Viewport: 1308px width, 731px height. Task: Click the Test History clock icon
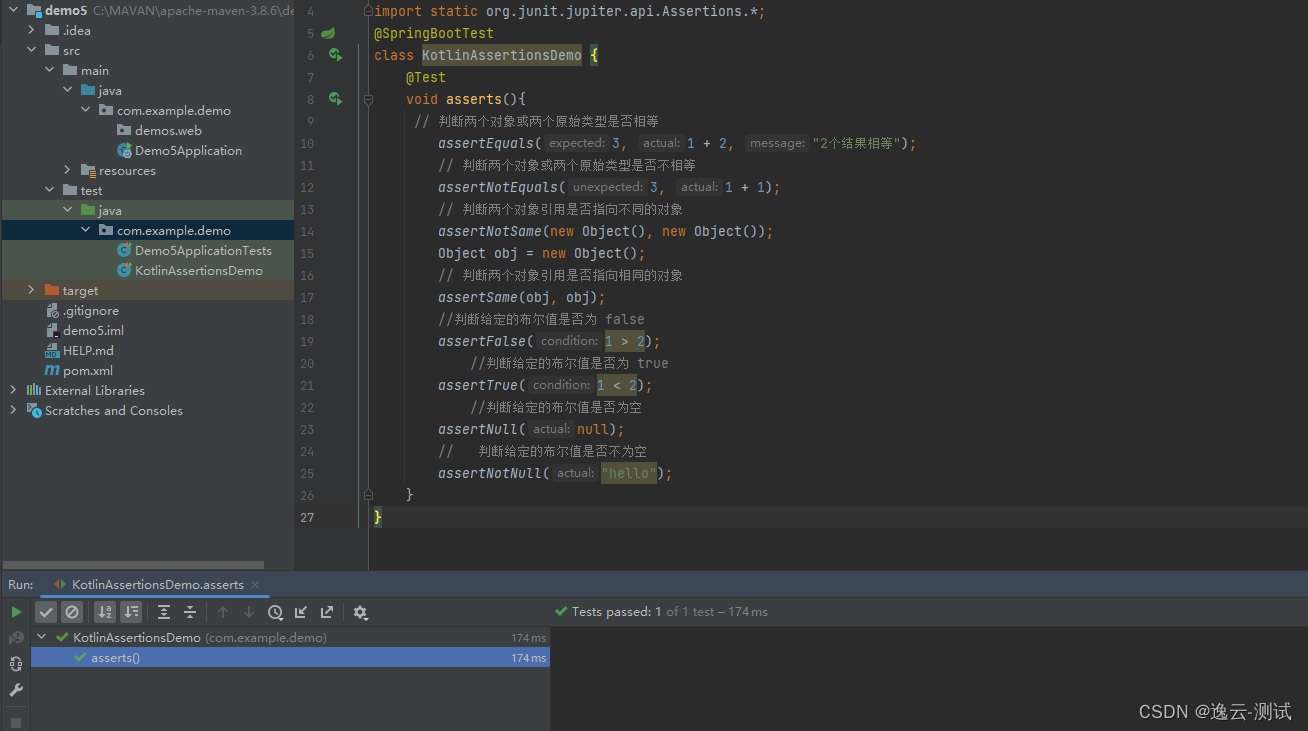276,611
